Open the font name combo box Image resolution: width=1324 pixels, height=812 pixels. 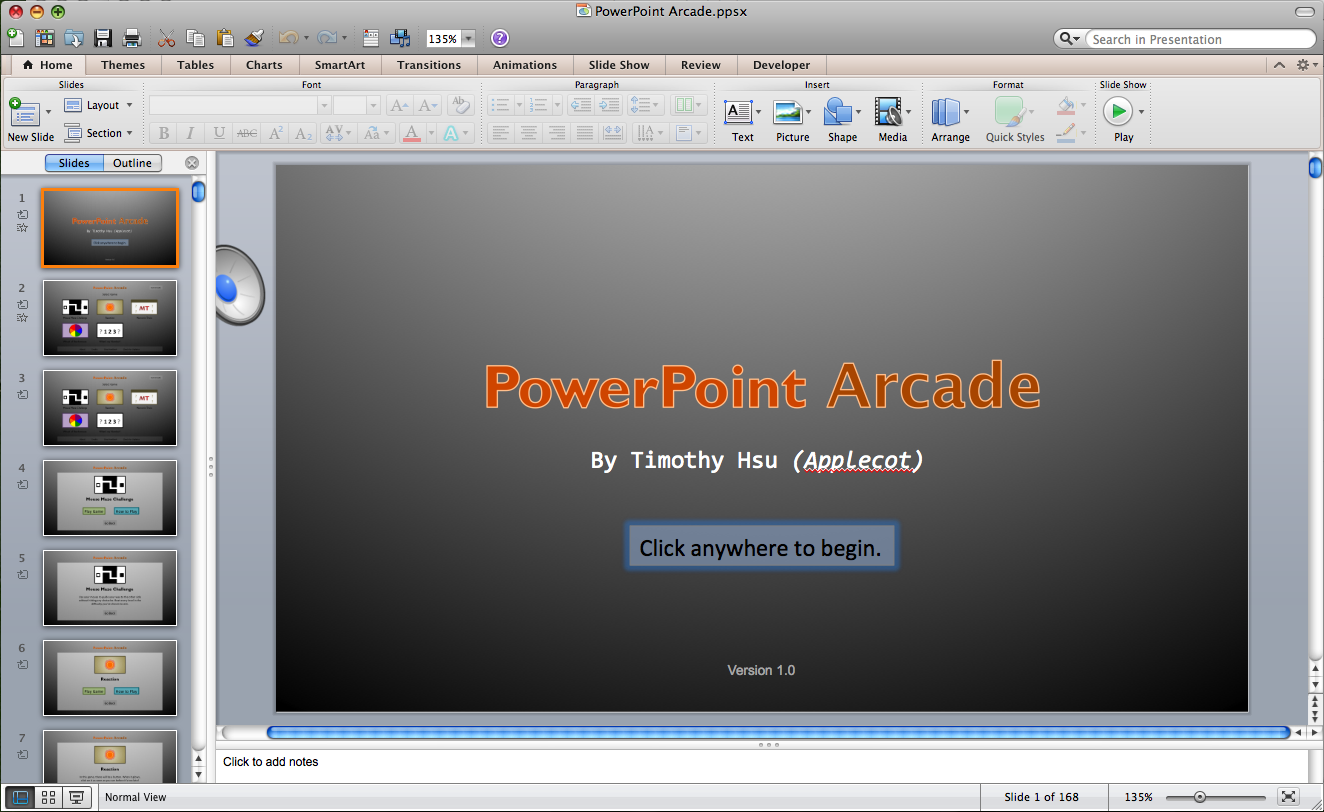pos(240,105)
